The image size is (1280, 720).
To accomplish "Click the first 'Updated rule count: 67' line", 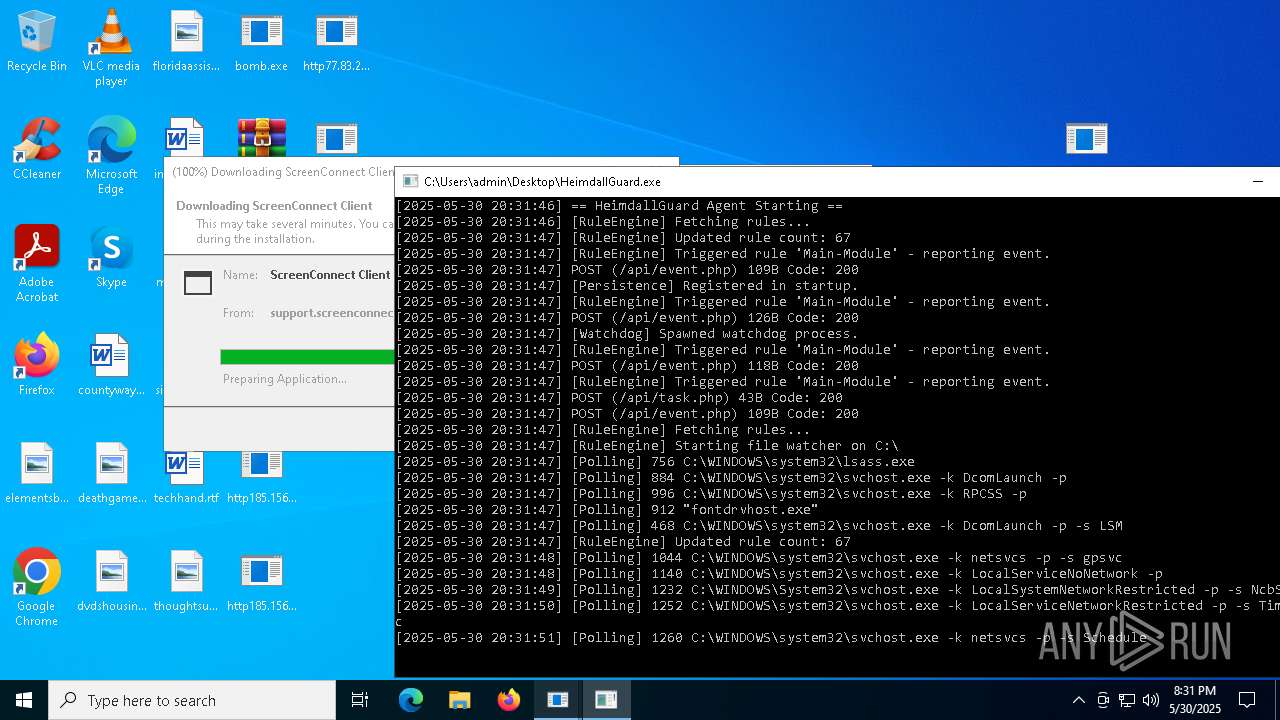I will 624,238.
